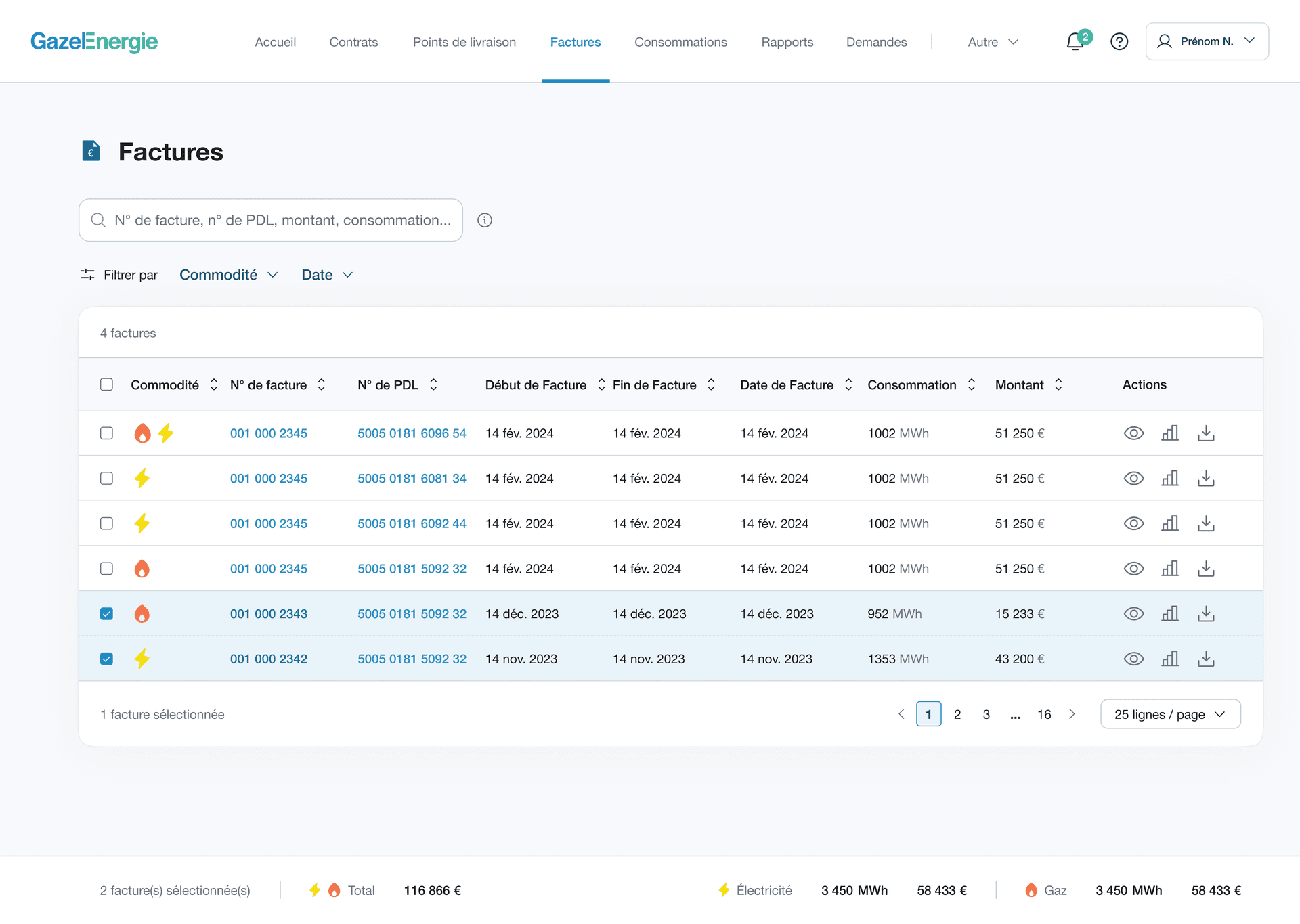The width and height of the screenshot is (1300, 924).
Task: Open the notifications bell icon
Action: pyautogui.click(x=1075, y=42)
